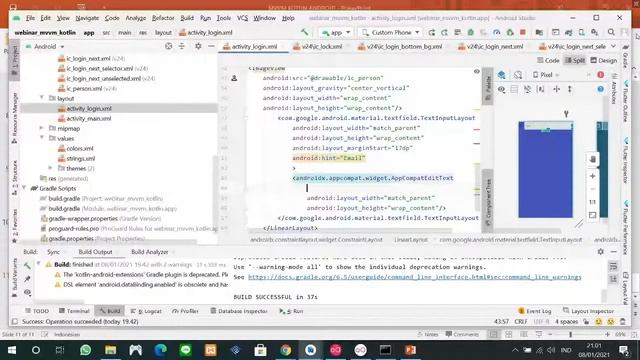Open the docs.gradle.org link in build output
640x360 pixels.
tap(415, 277)
